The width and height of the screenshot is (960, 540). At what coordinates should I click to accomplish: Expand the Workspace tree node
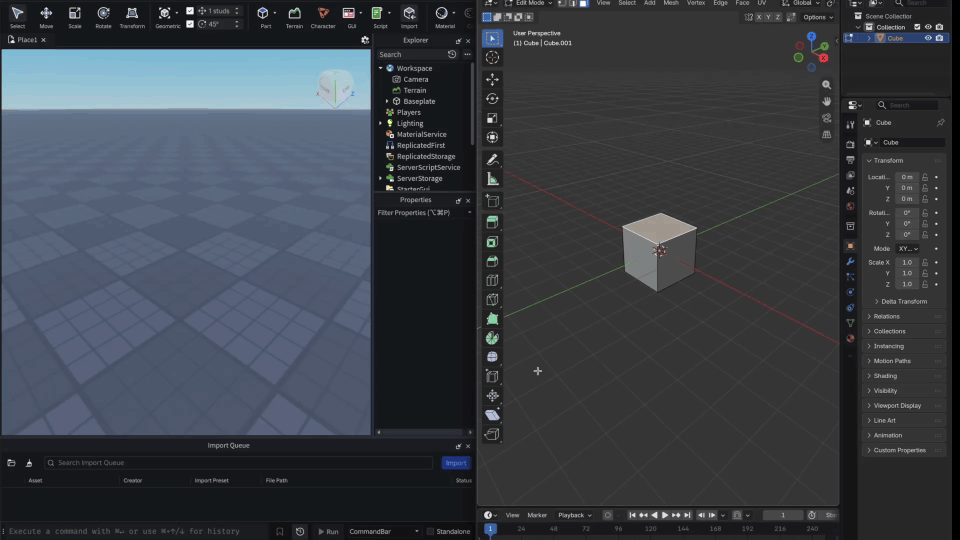(381, 68)
